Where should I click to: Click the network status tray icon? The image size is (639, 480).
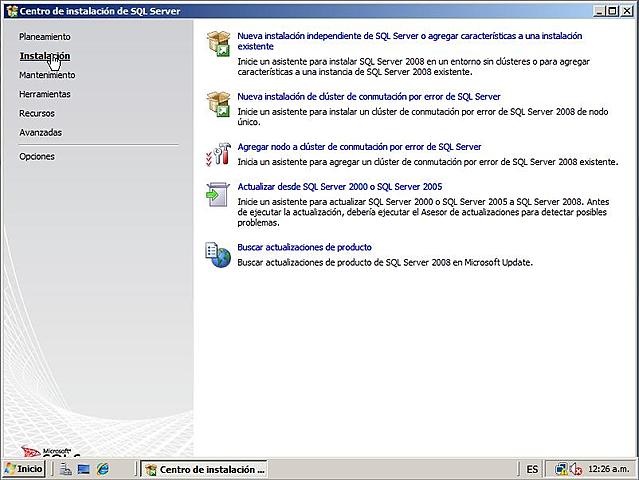(x=561, y=469)
